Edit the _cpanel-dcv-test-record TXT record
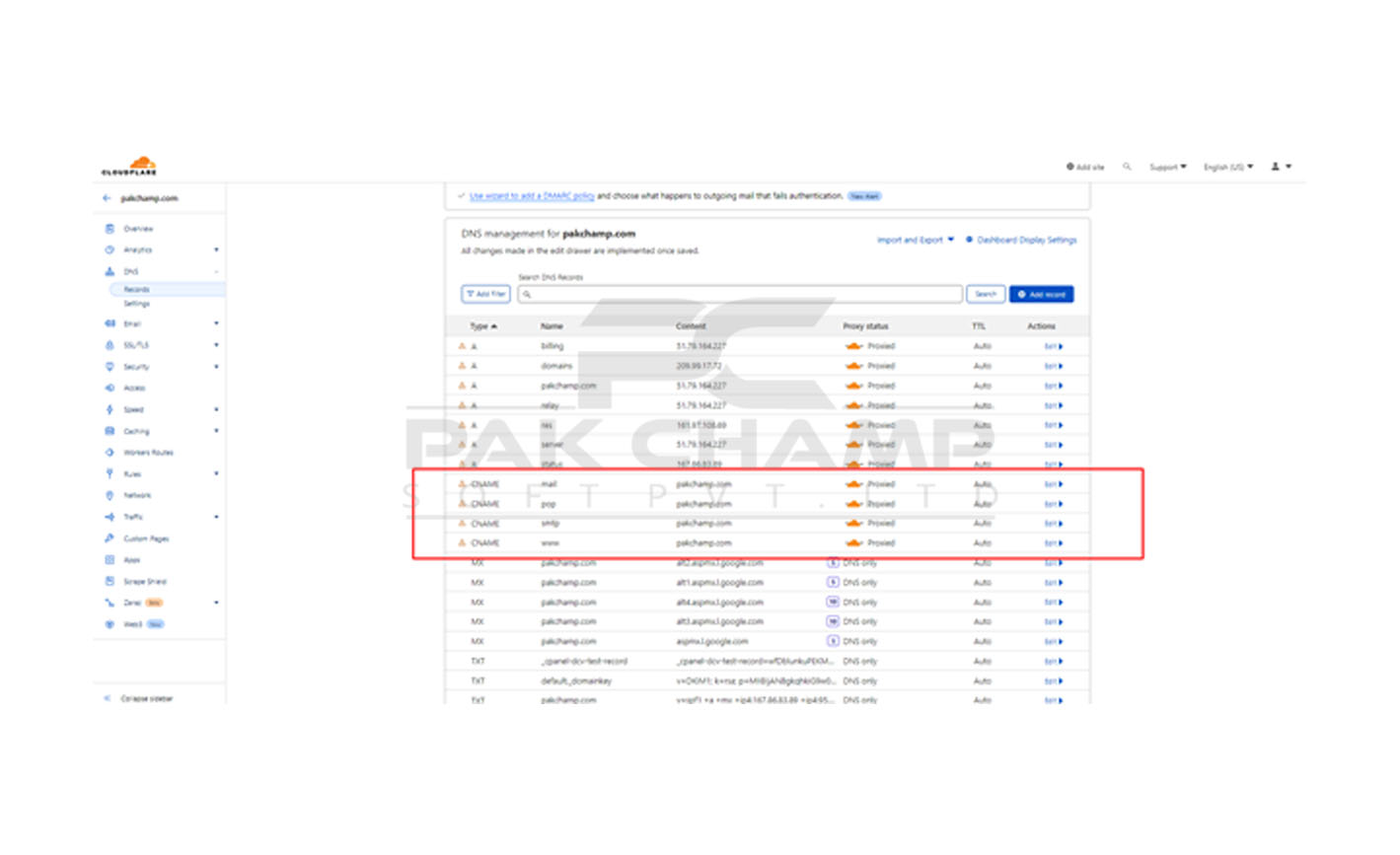This screenshot has height=855, width=1400. [1054, 662]
